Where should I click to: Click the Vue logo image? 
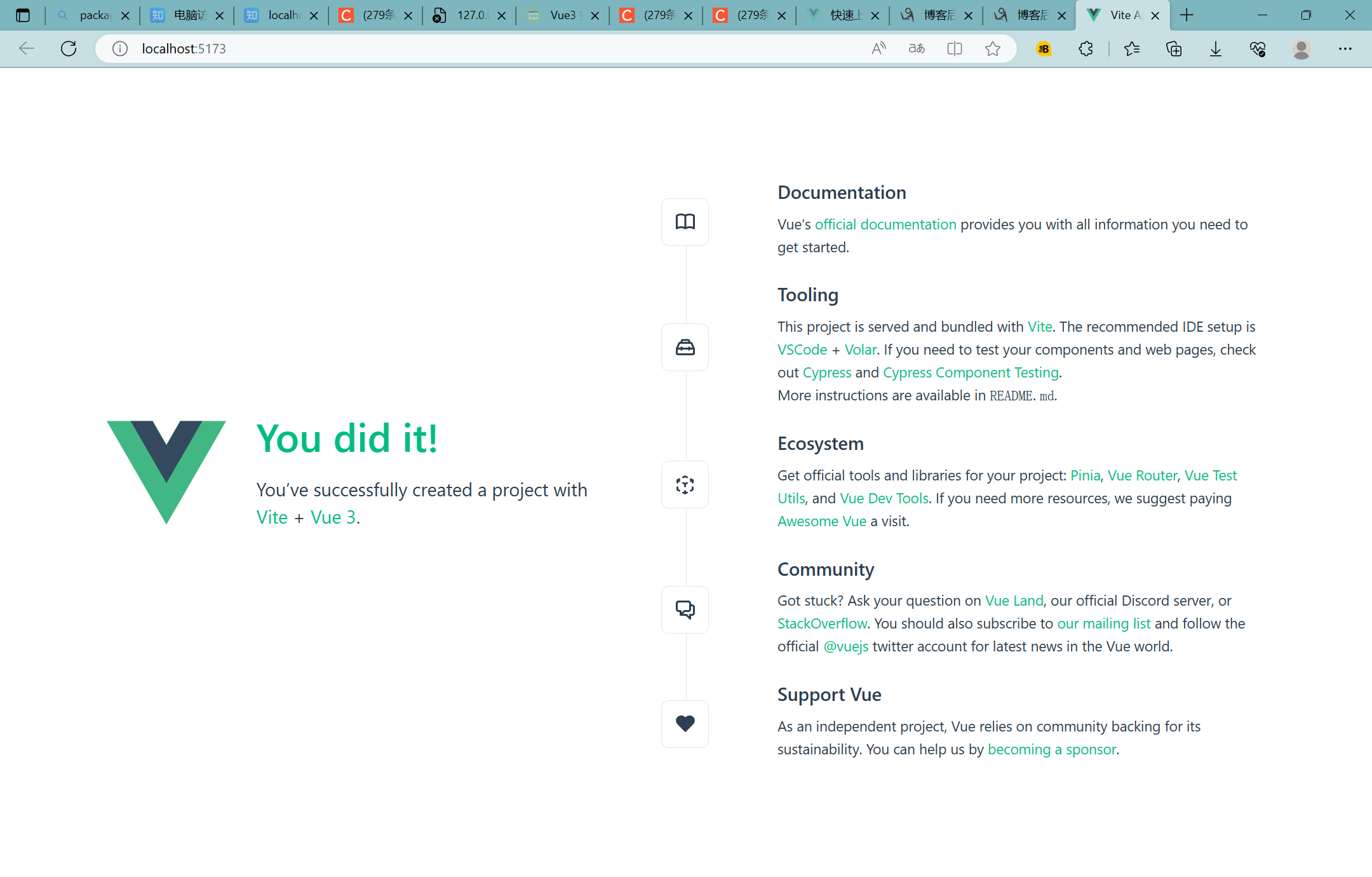point(166,472)
